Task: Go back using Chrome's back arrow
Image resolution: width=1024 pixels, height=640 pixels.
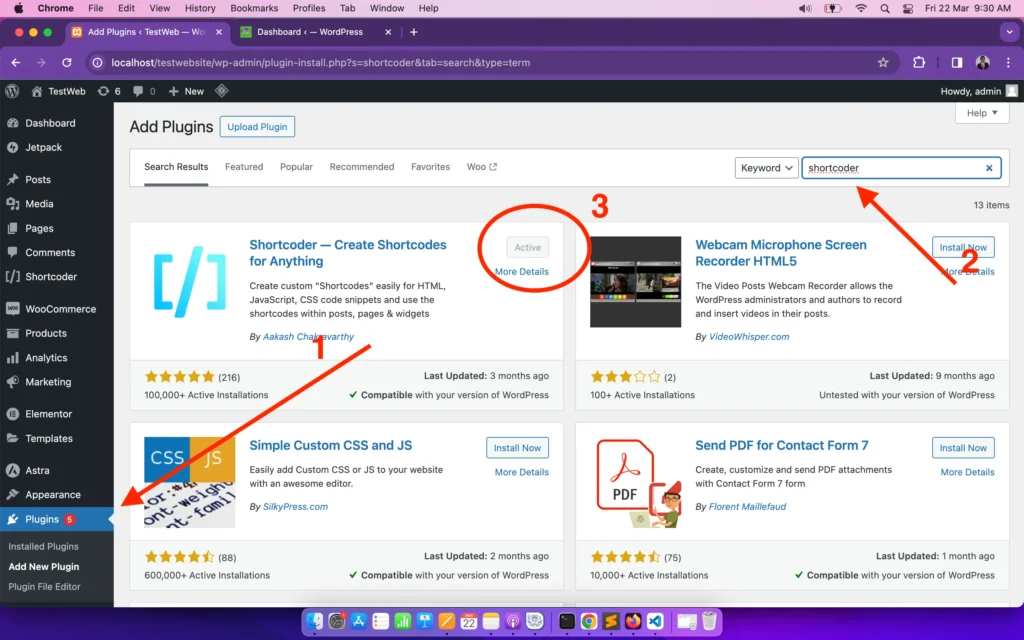Action: (x=16, y=63)
